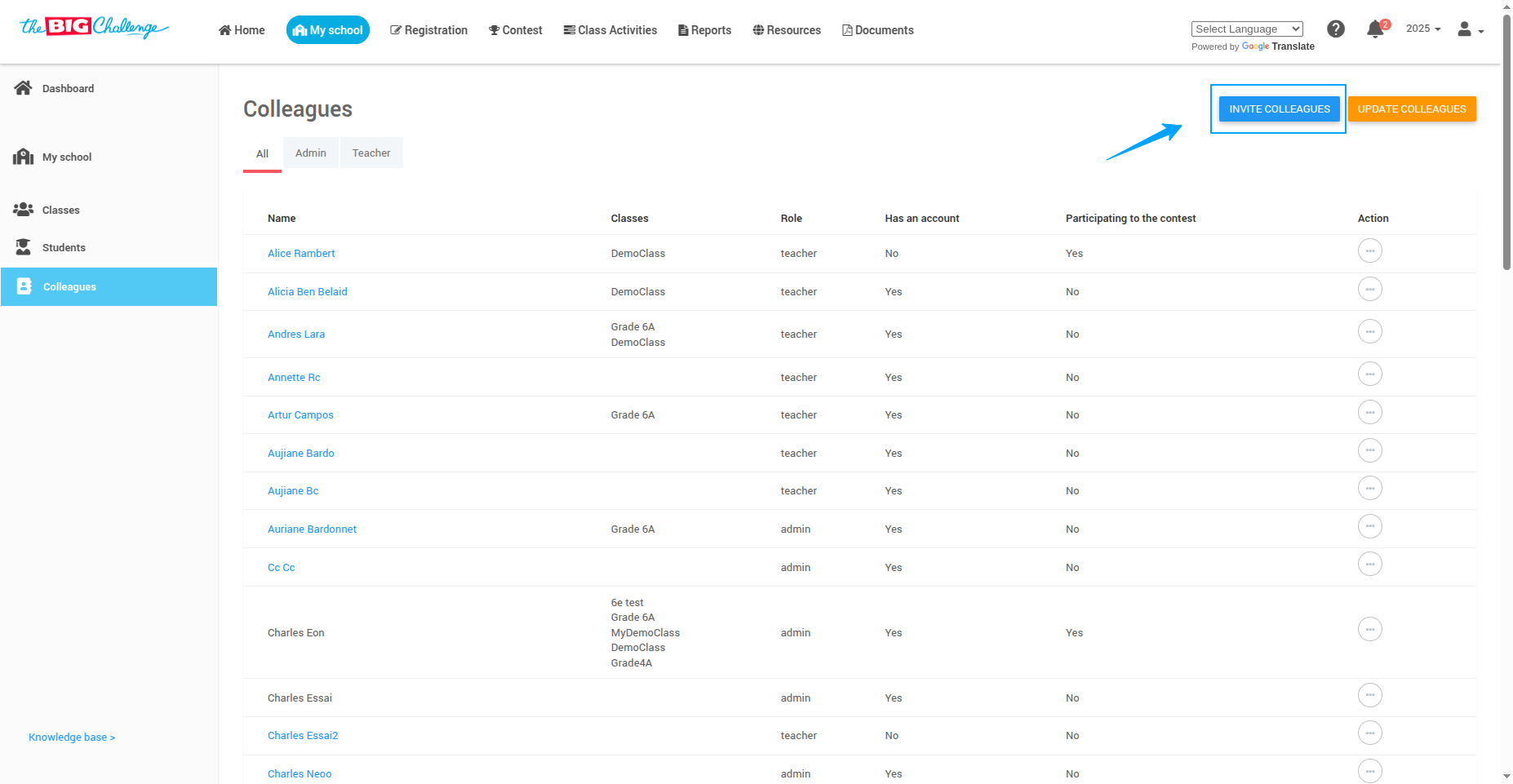
Task: Open Auriane Bardonnet's profile link
Action: pyautogui.click(x=312, y=529)
